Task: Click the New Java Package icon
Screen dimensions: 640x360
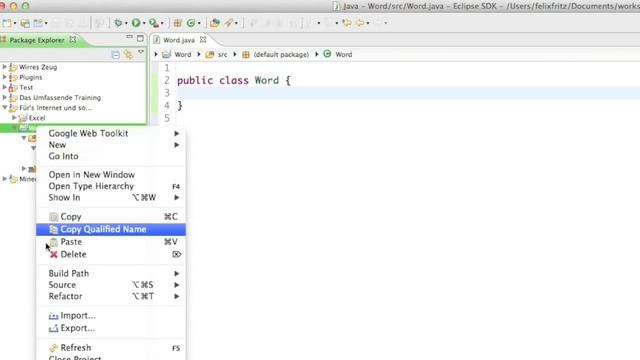Action: (178, 23)
